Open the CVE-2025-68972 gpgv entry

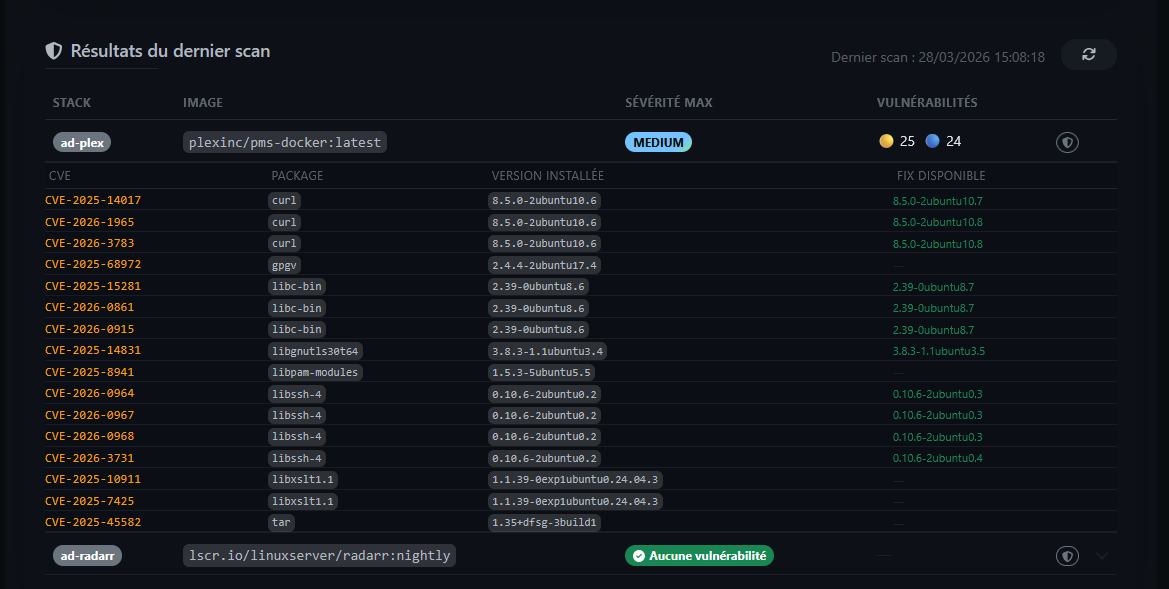tap(93, 265)
